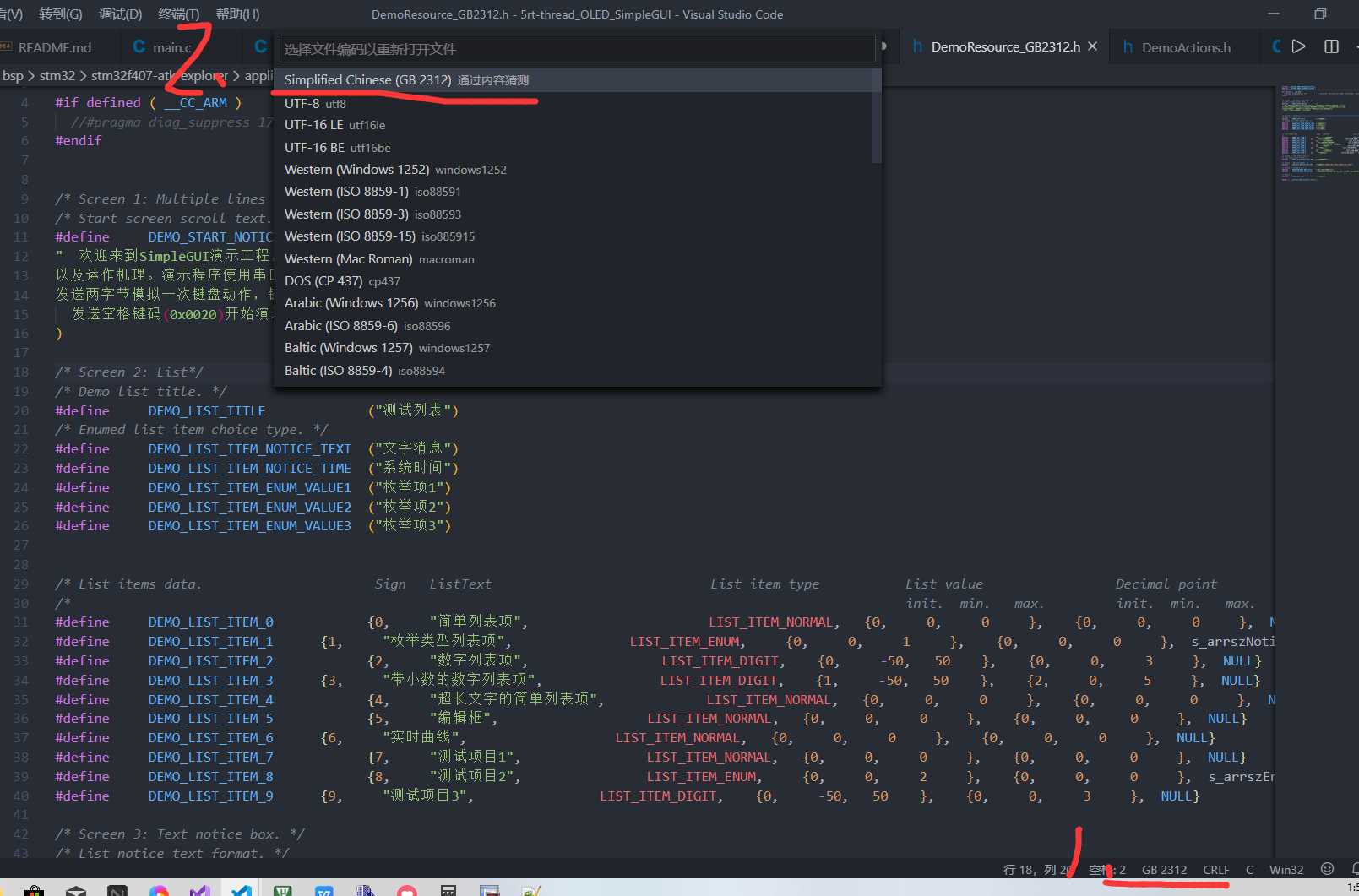
Task: Click DEMO_LIST_ITEM_5 identifier on line 36
Action: [x=211, y=719]
